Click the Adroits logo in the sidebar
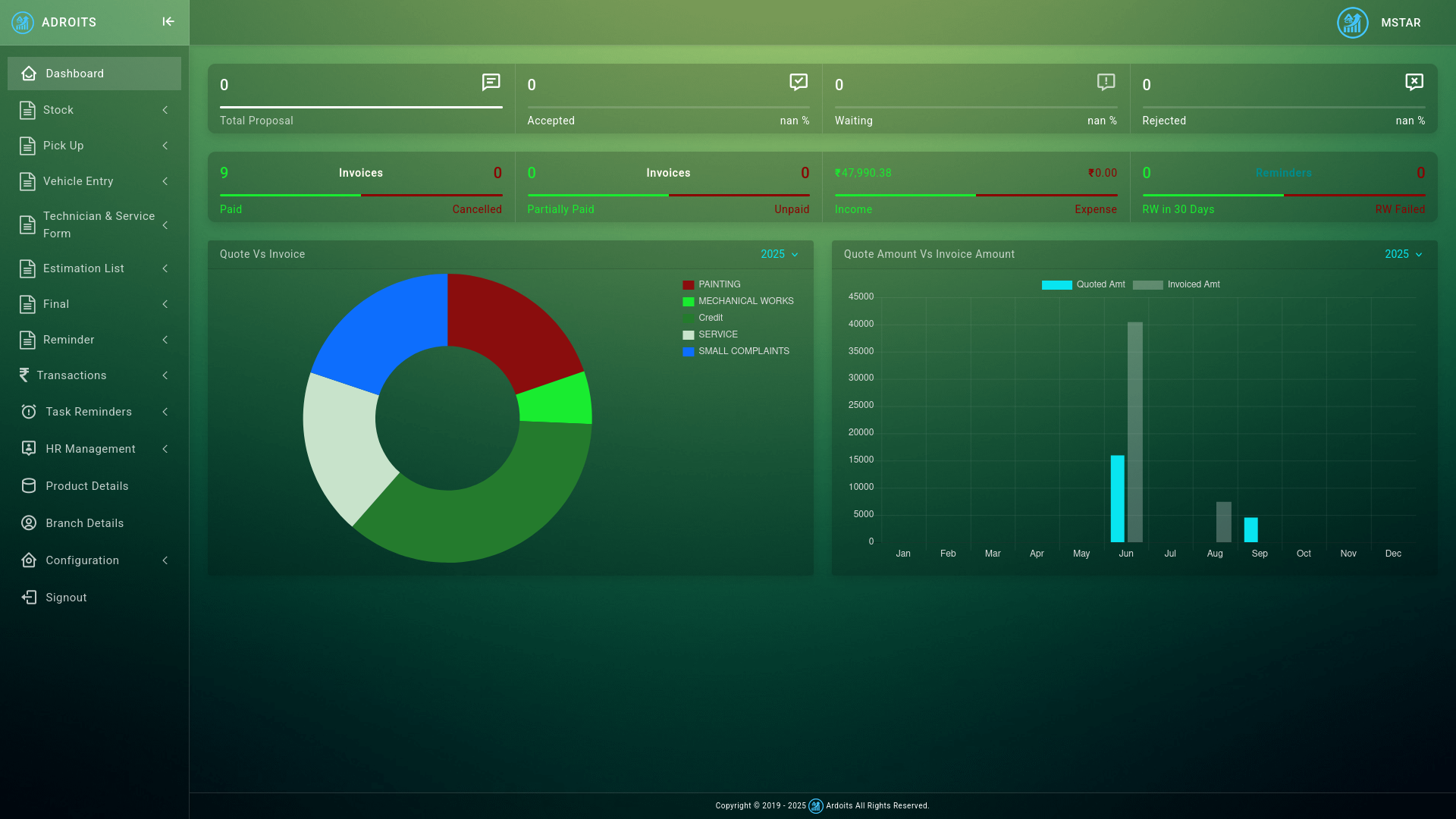 [23, 23]
